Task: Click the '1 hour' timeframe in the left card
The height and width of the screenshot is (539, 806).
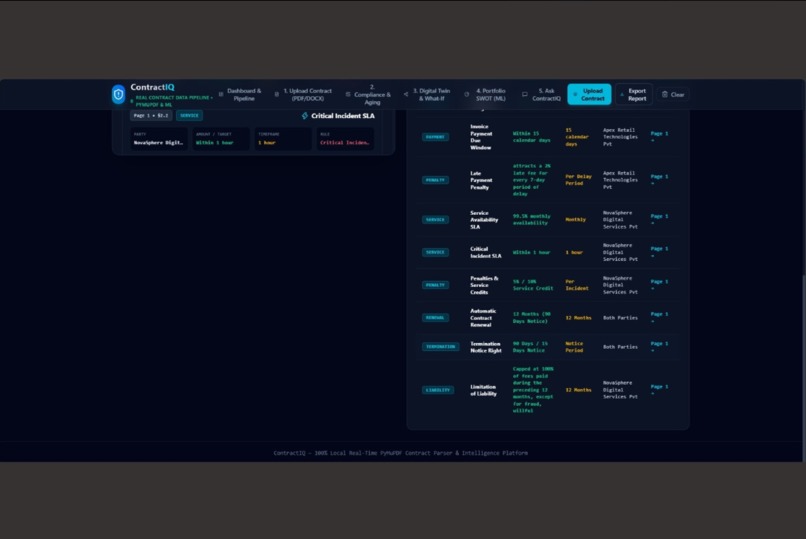Action: 267,143
